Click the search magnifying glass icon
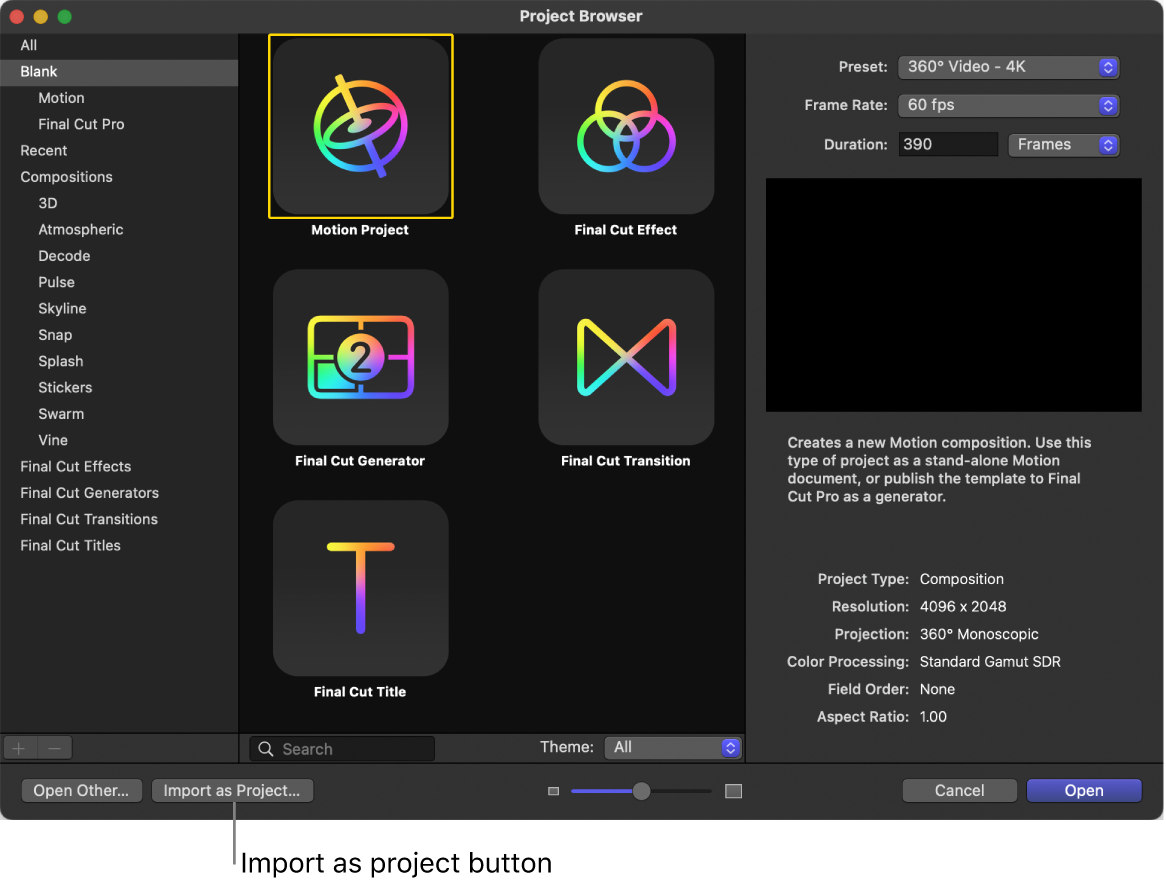This screenshot has height=892, width=1166. 264,748
